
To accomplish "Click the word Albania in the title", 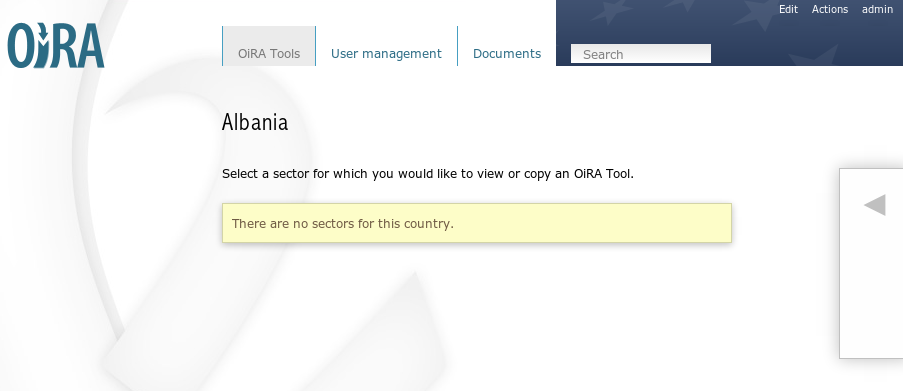I will pyautogui.click(x=255, y=123).
